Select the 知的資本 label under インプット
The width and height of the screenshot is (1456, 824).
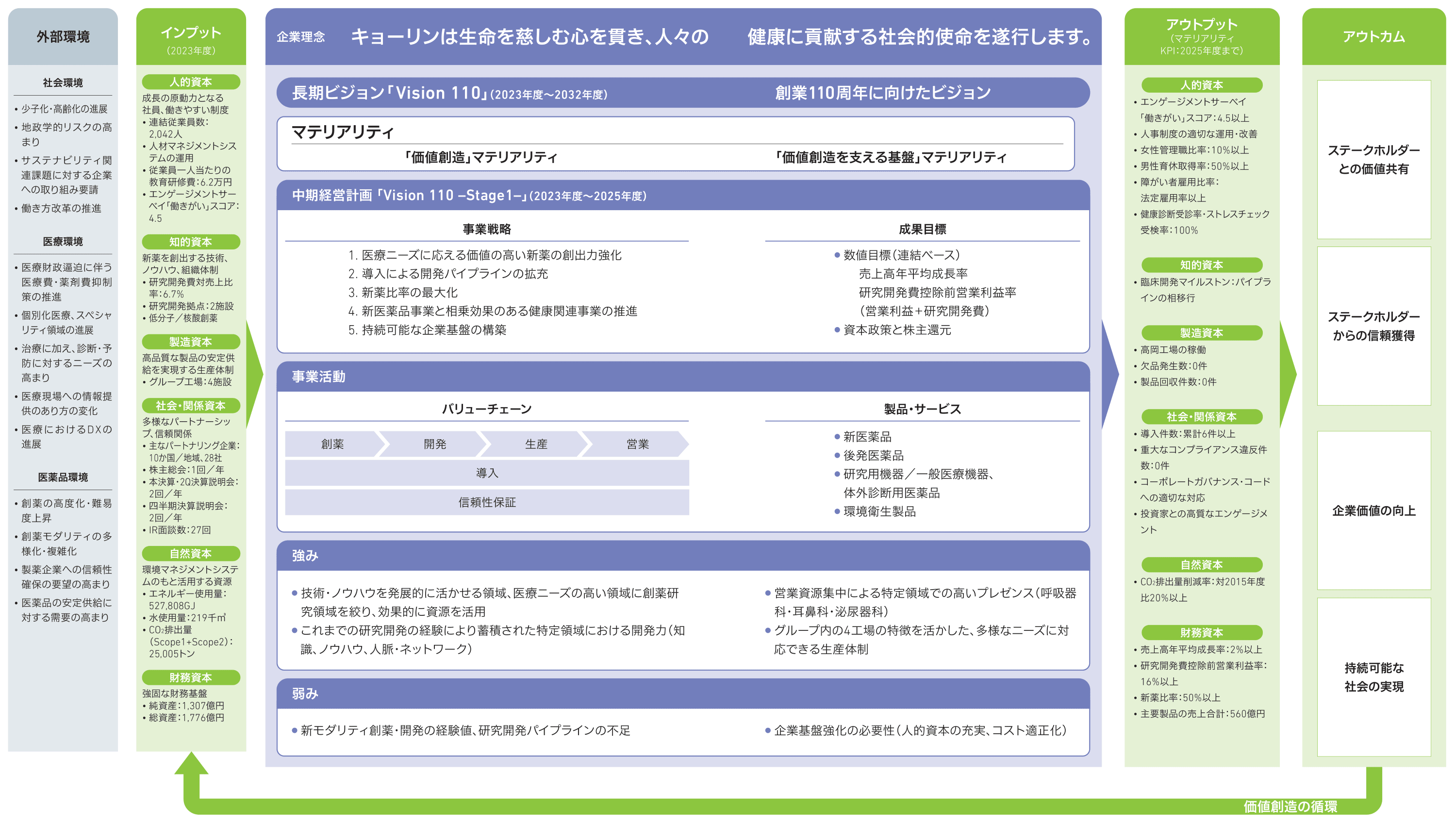point(191,242)
